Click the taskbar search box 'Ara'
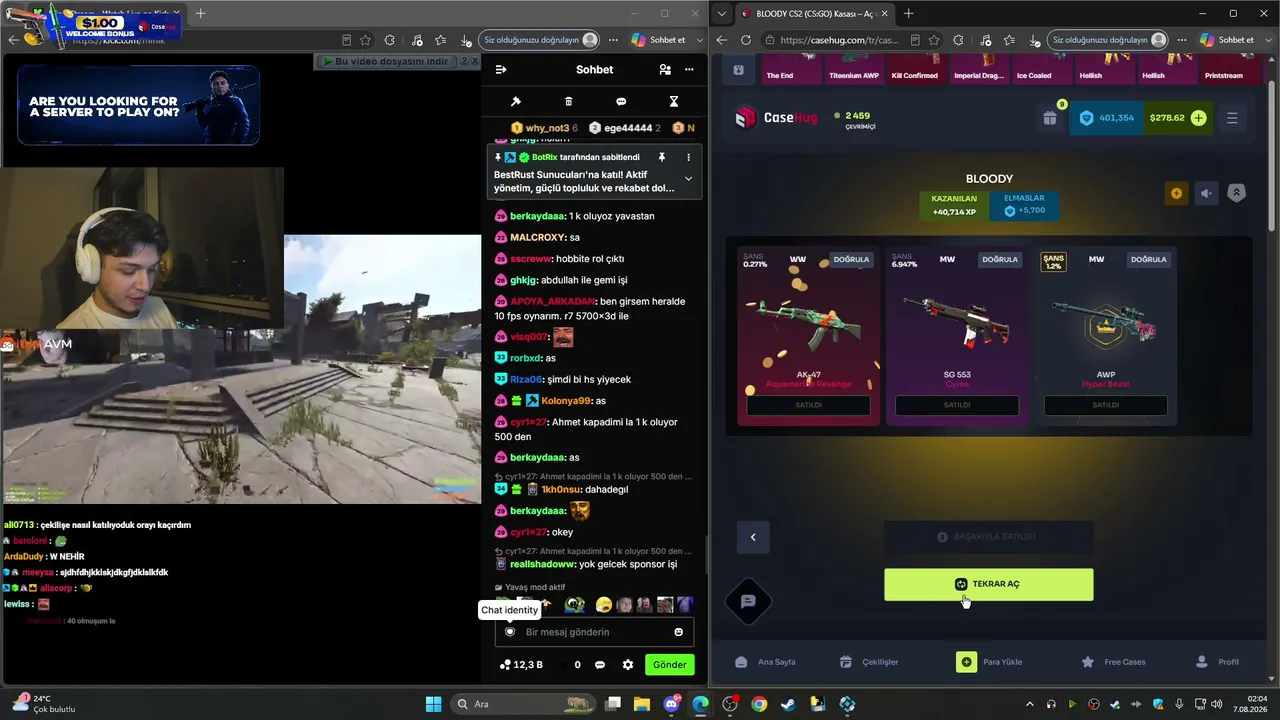This screenshot has width=1280, height=720. [523, 704]
